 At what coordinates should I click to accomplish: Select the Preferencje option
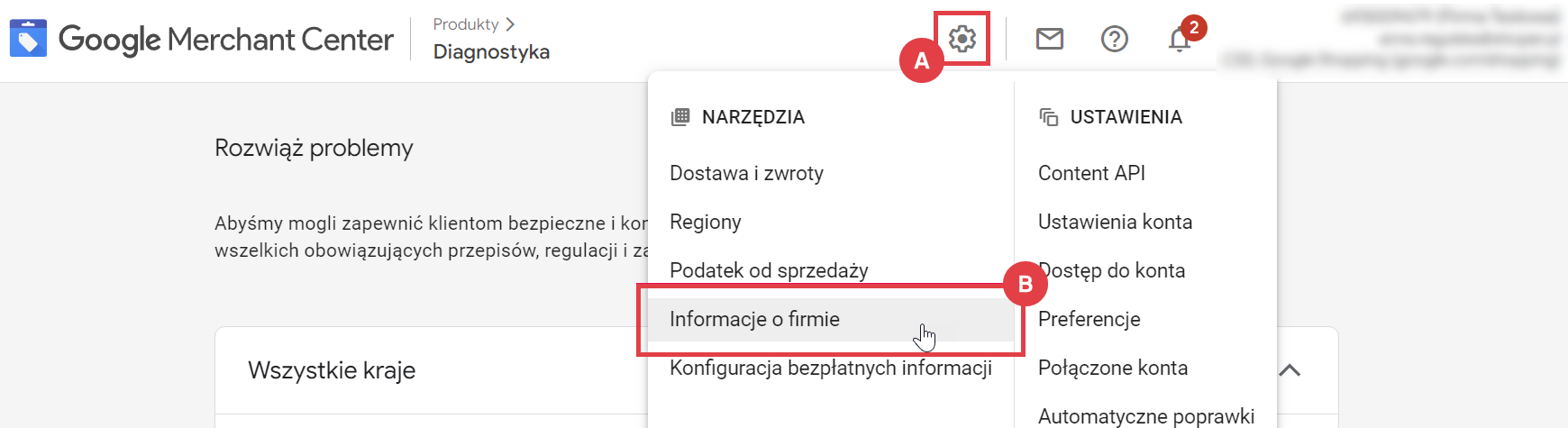pyautogui.click(x=1089, y=319)
